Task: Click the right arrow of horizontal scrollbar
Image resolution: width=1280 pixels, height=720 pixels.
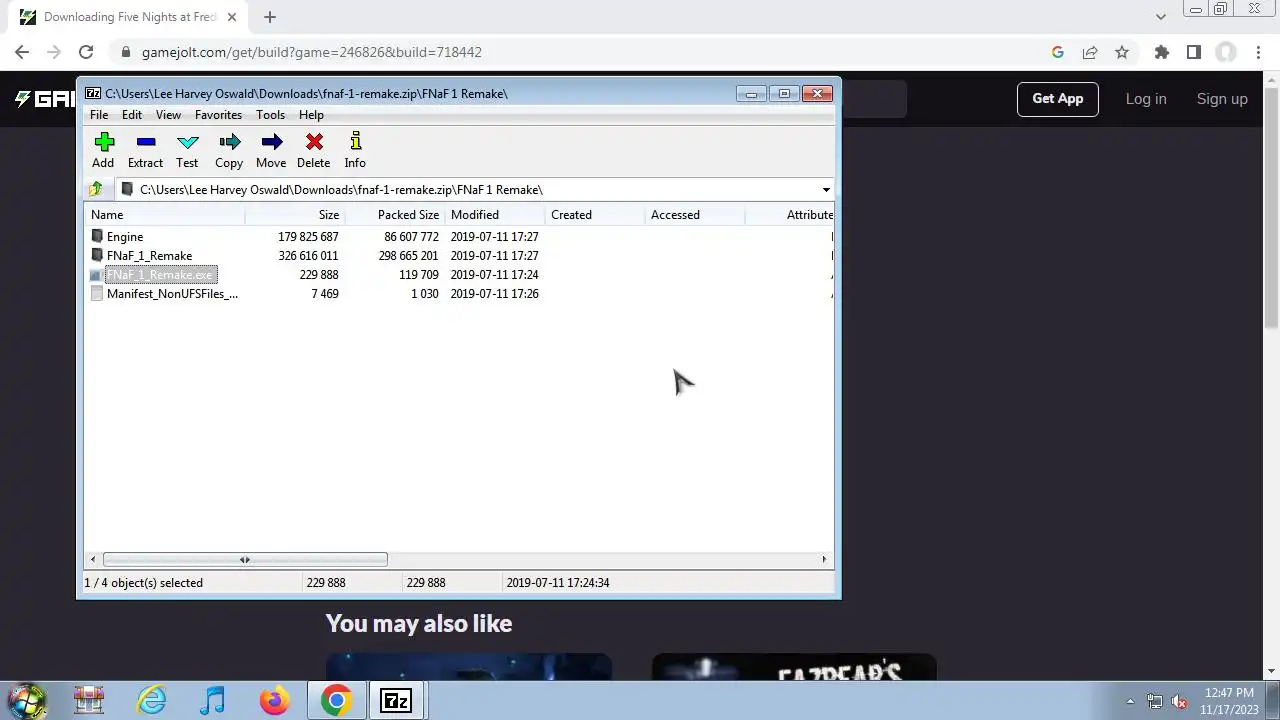Action: (x=825, y=560)
